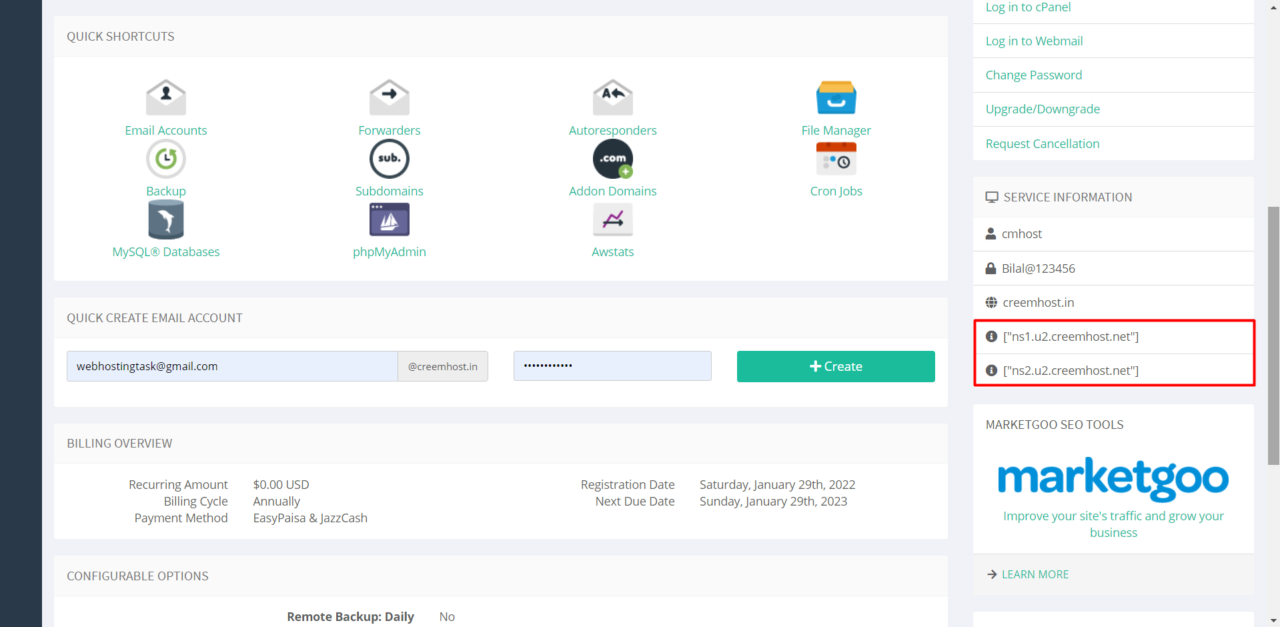
Task: Click the $0.00 USD recurring amount
Action: [x=281, y=485]
